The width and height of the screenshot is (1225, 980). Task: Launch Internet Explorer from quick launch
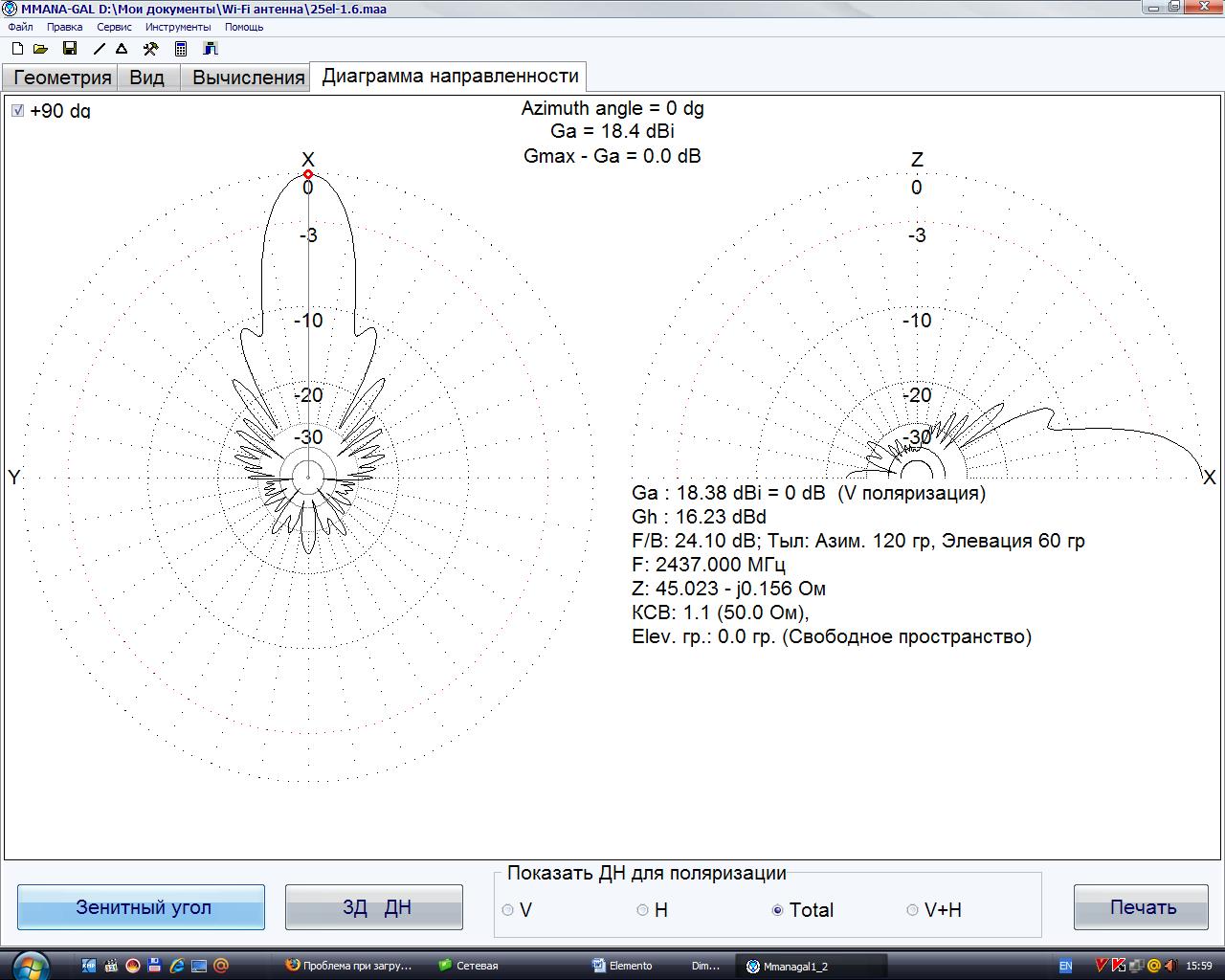[x=177, y=966]
